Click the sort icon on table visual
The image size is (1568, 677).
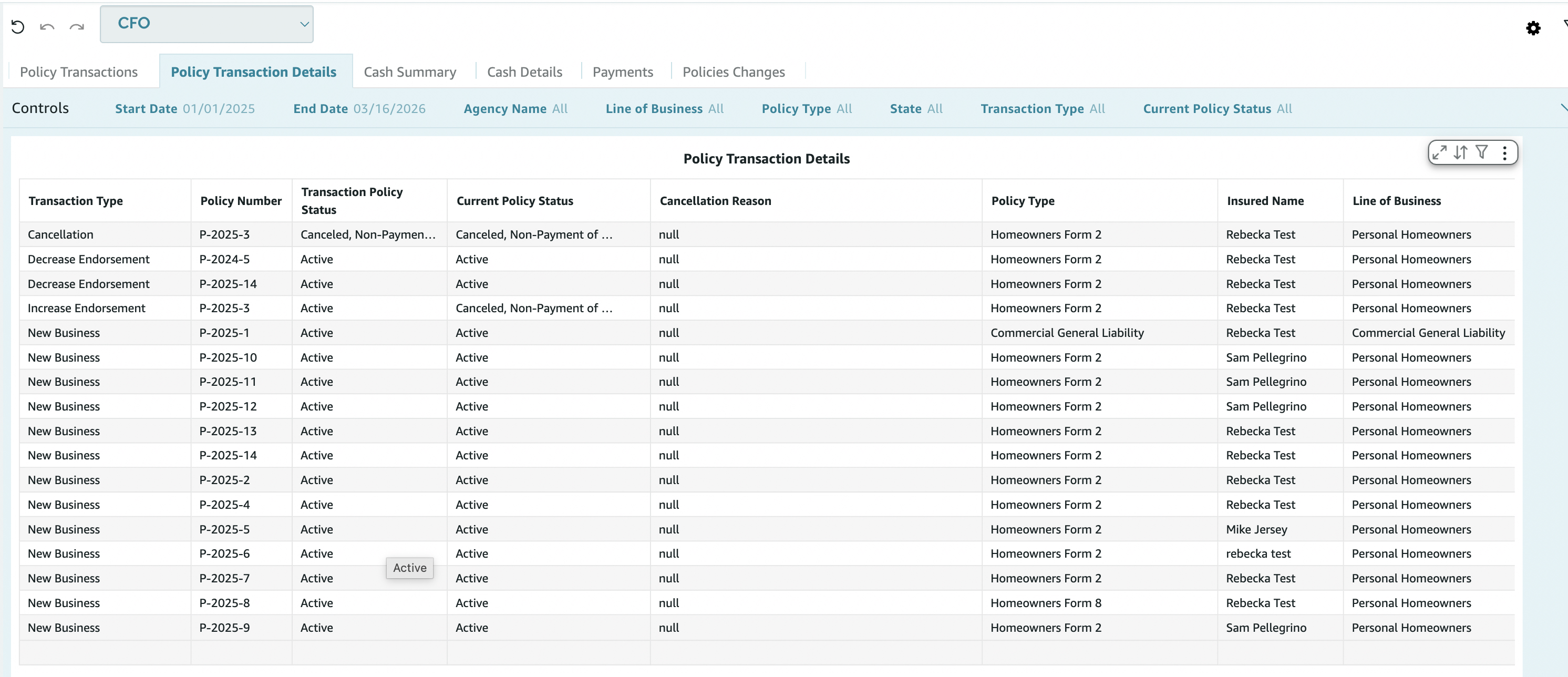tap(1460, 152)
